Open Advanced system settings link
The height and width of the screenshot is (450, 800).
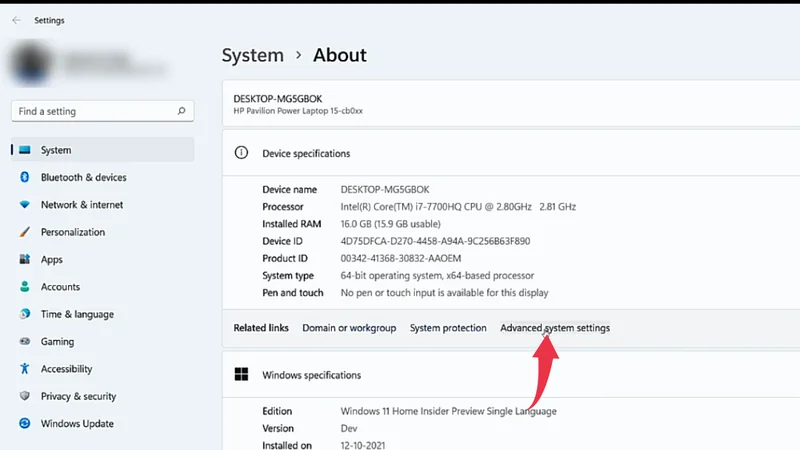click(554, 328)
